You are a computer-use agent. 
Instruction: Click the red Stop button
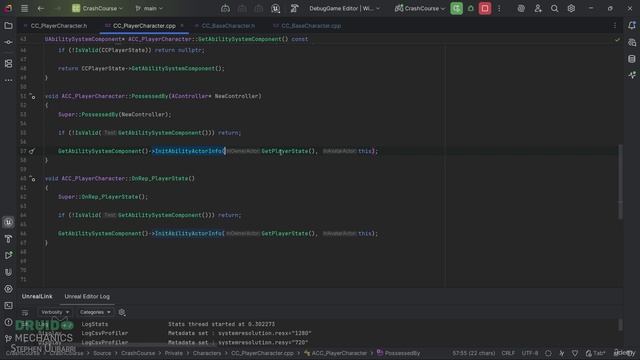click(485, 8)
